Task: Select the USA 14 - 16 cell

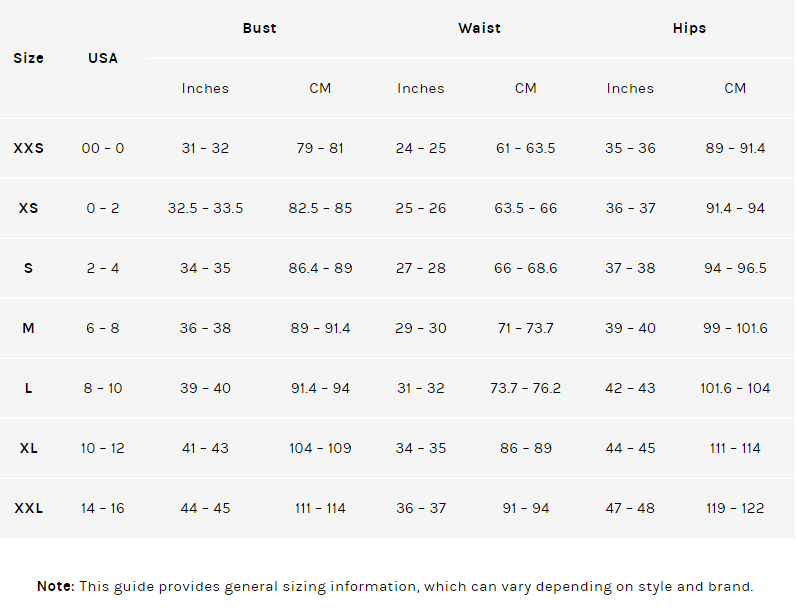Action: pyautogui.click(x=103, y=508)
